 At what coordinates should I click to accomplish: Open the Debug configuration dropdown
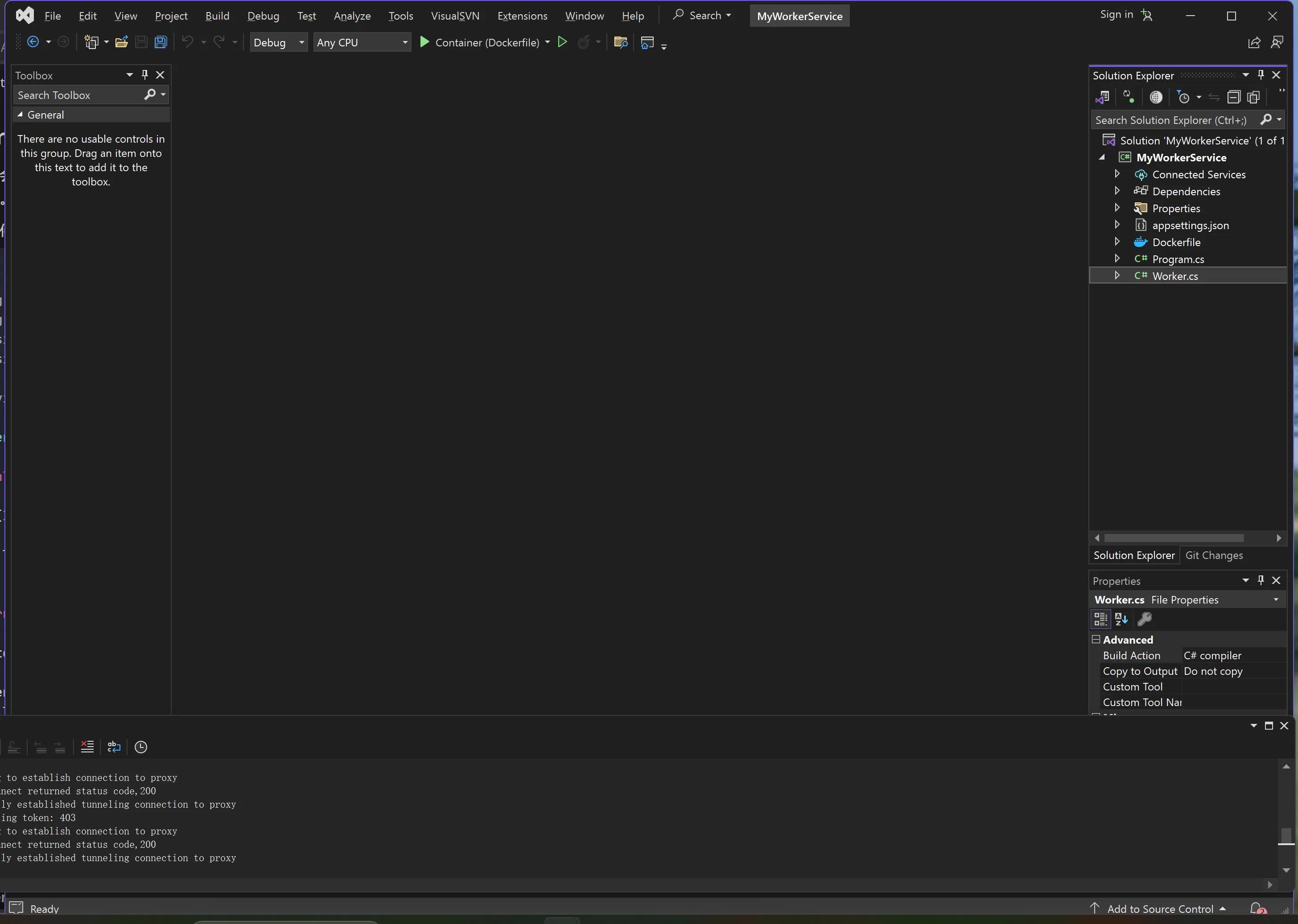(279, 42)
